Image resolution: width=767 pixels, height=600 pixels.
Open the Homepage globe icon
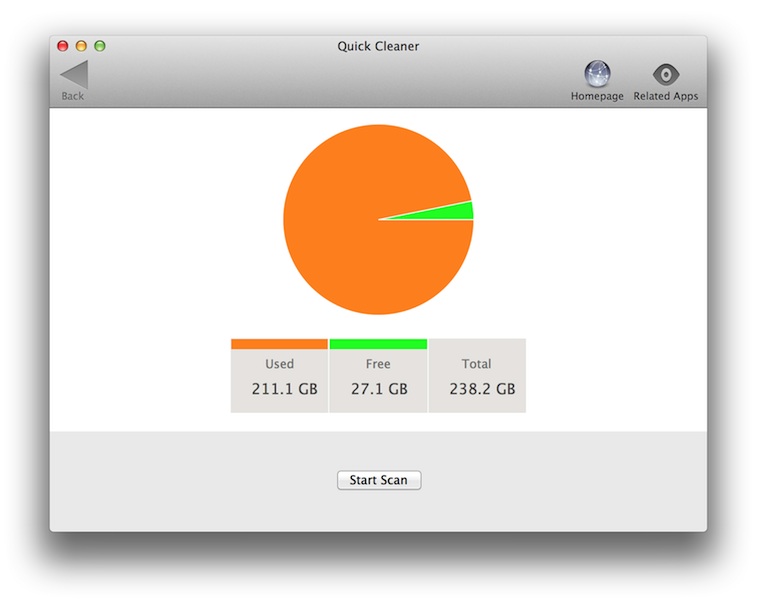pyautogui.click(x=597, y=74)
